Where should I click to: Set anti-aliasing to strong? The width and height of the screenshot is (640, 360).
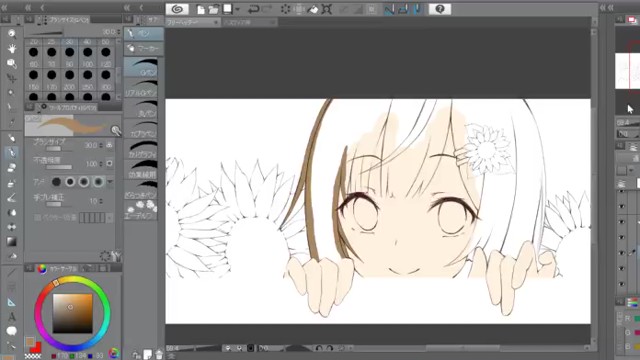pyautogui.click(x=98, y=182)
